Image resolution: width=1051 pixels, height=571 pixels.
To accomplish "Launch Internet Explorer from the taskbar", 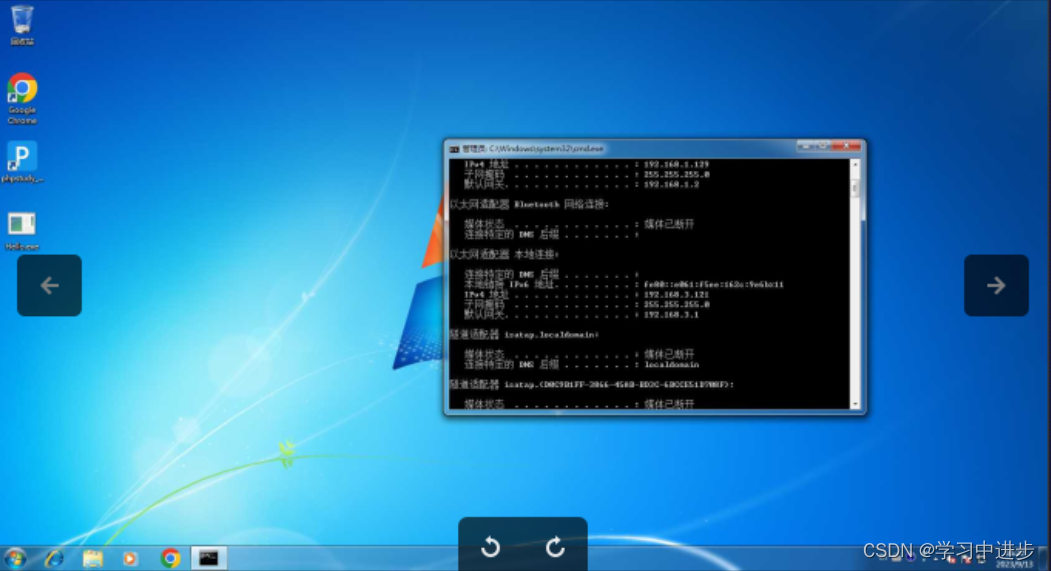I will [x=54, y=558].
